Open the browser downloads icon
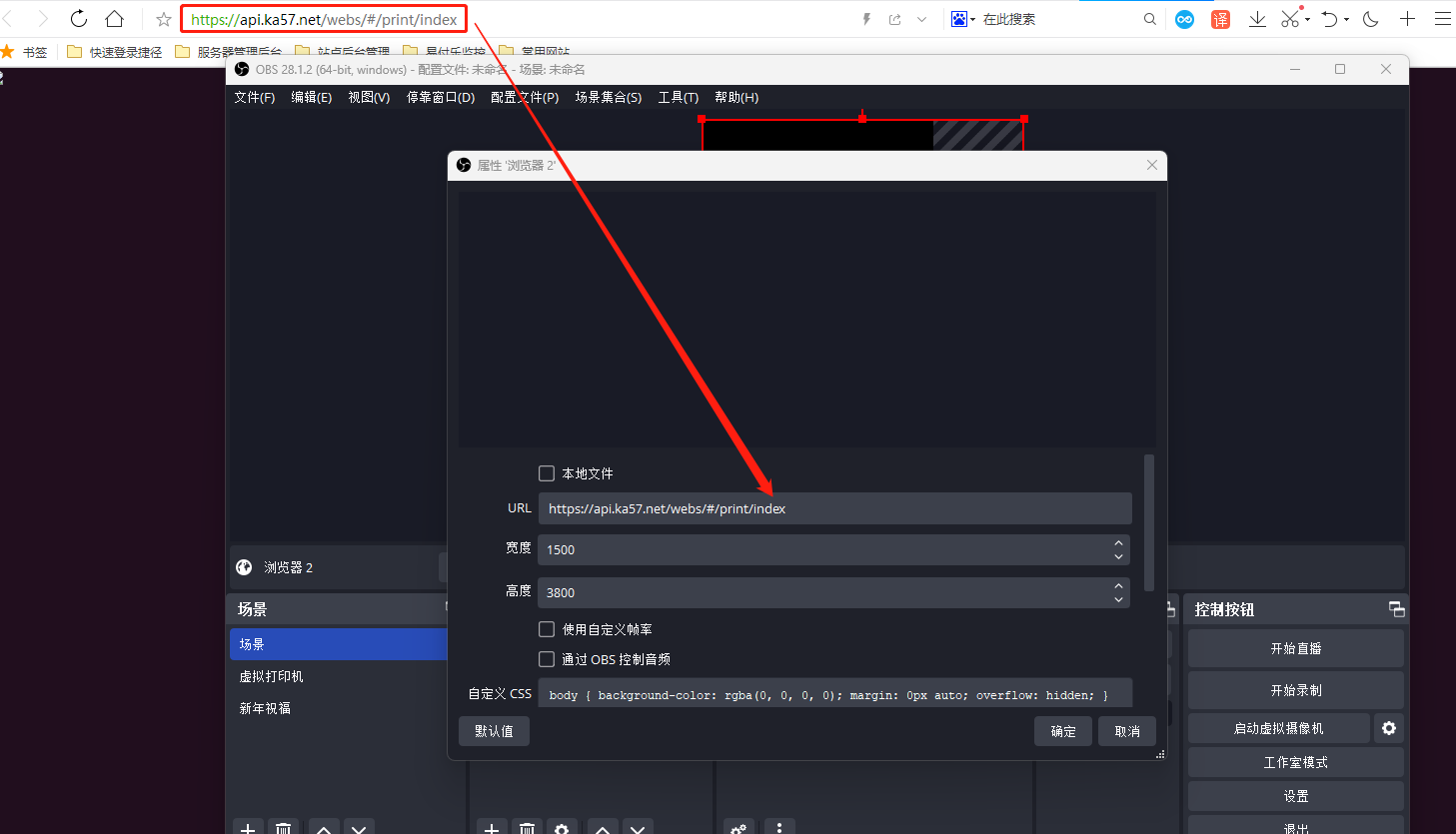 [1257, 19]
